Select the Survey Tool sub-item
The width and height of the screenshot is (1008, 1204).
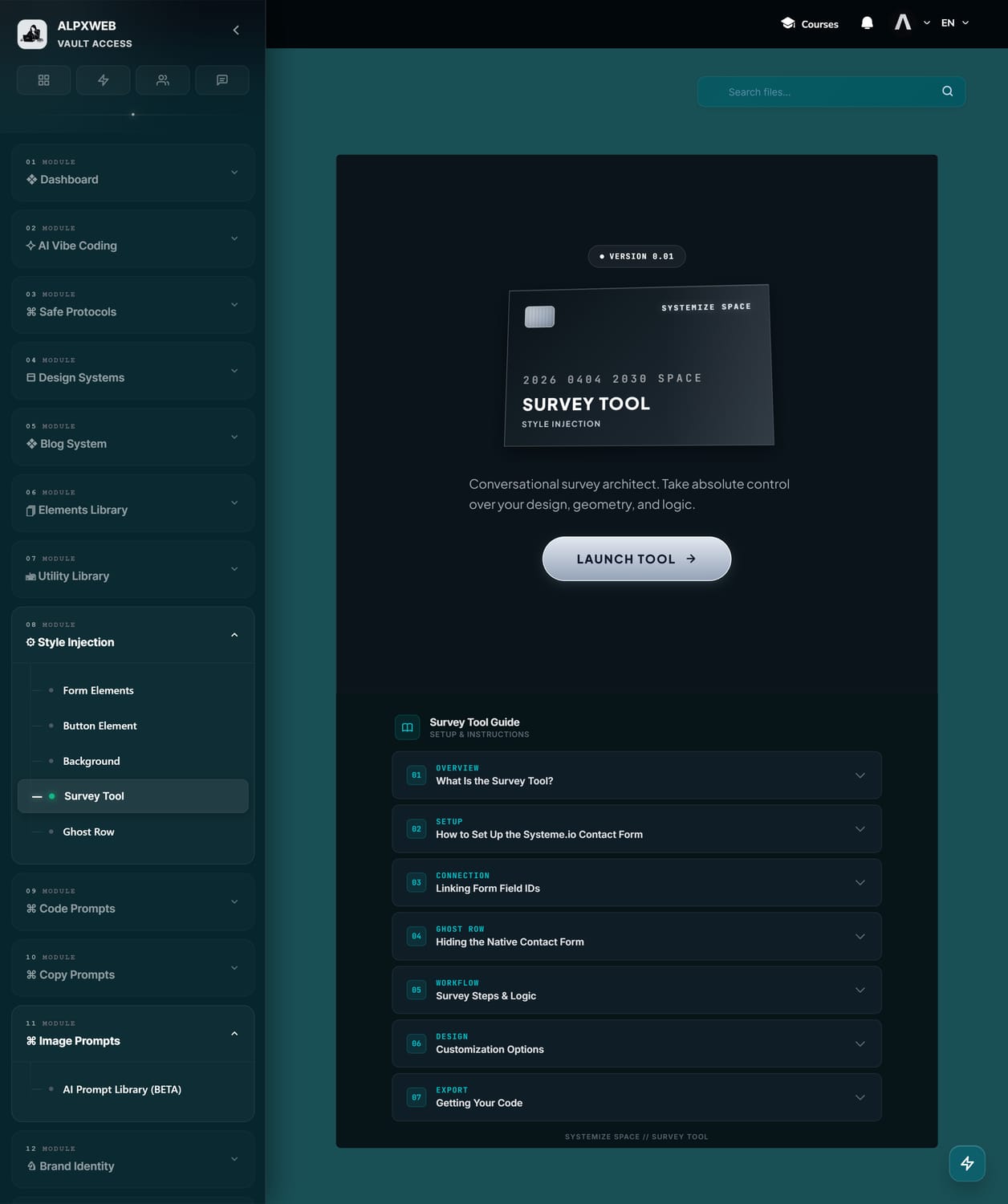(x=133, y=796)
